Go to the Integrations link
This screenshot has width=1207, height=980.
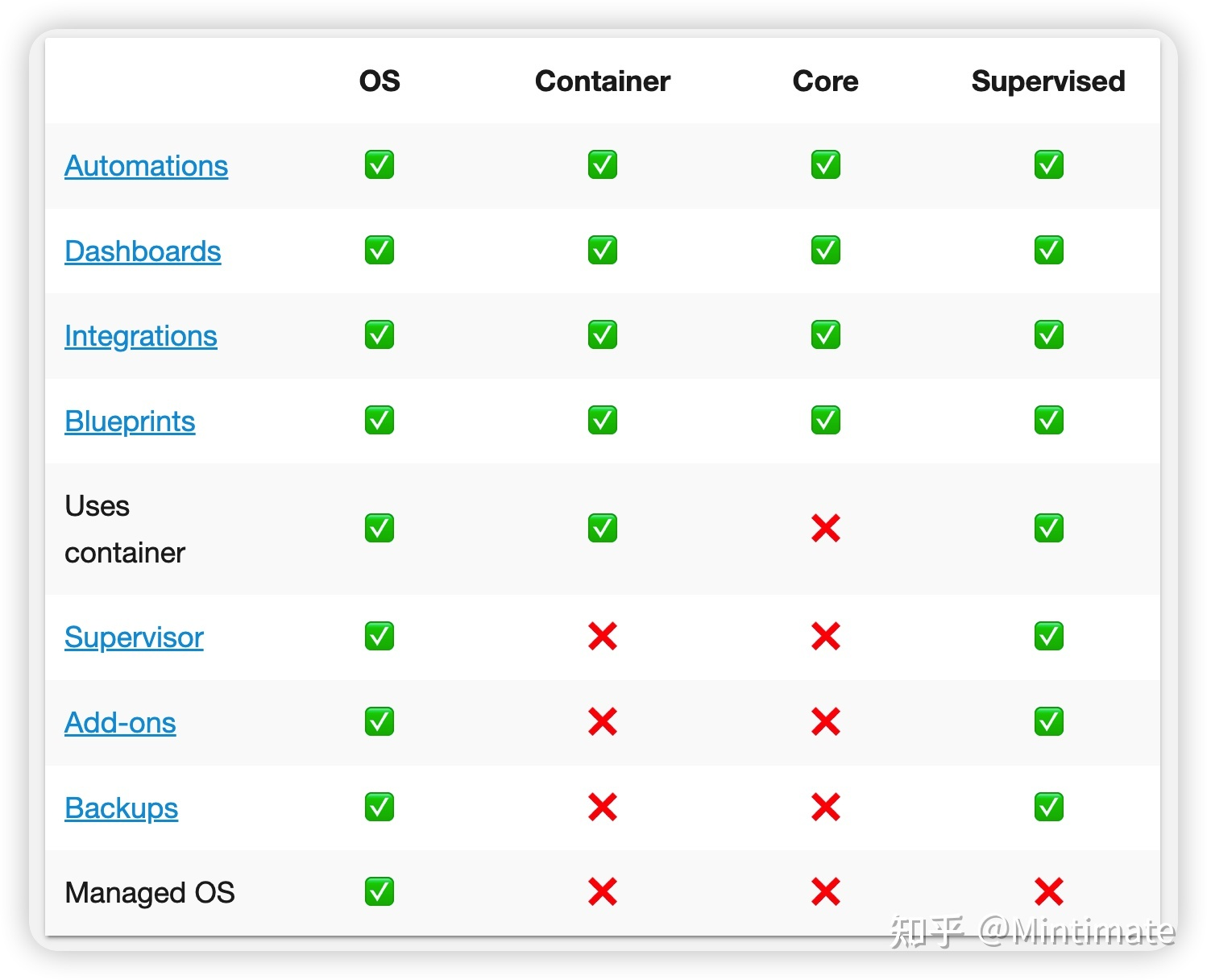(141, 336)
